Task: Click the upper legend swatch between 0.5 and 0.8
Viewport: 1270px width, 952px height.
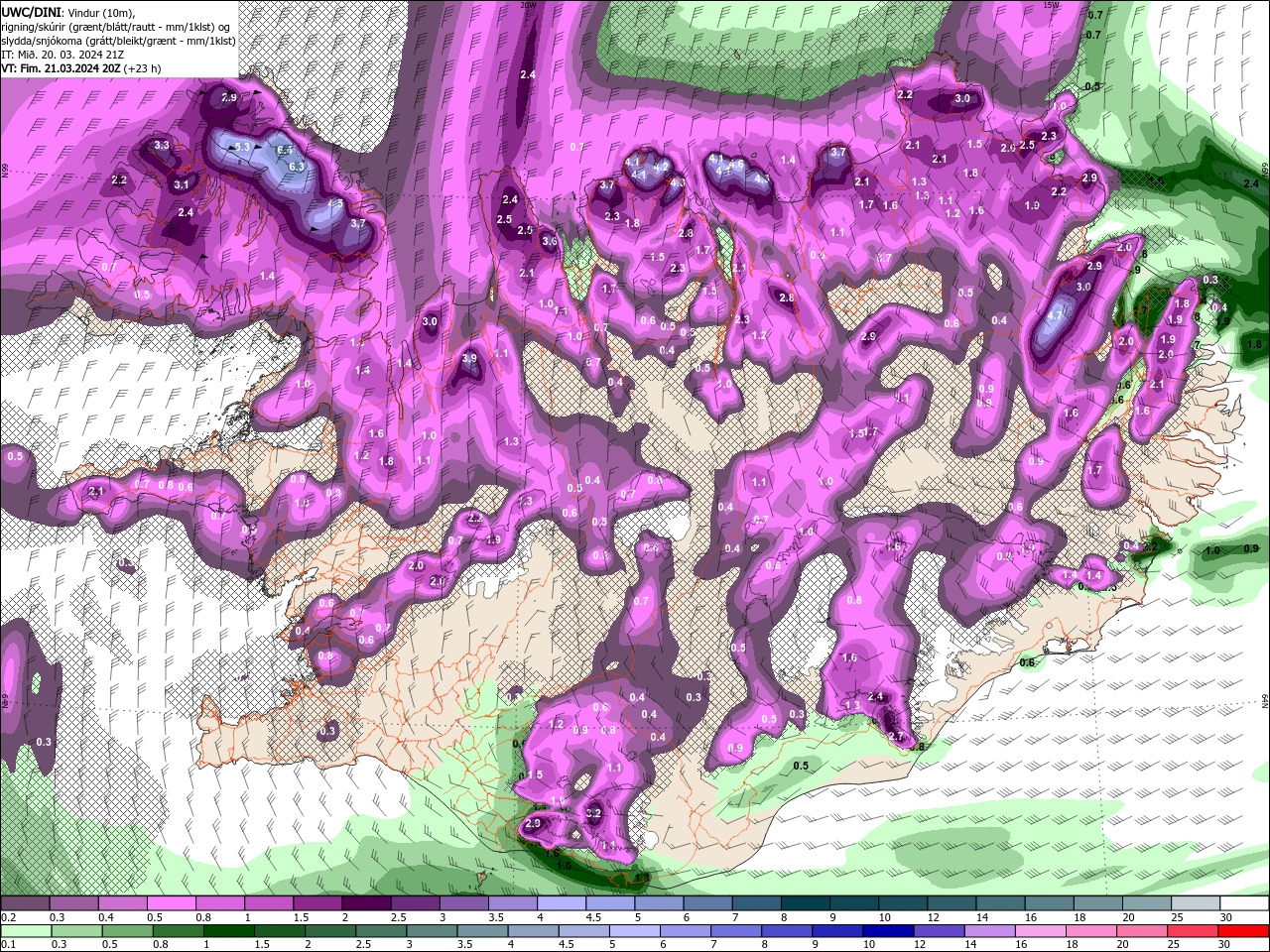Action: 171,903
